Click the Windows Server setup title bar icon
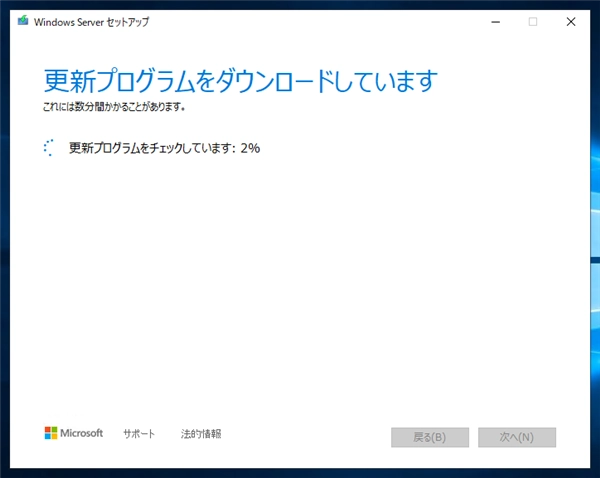This screenshot has width=600, height=478. click(23, 21)
